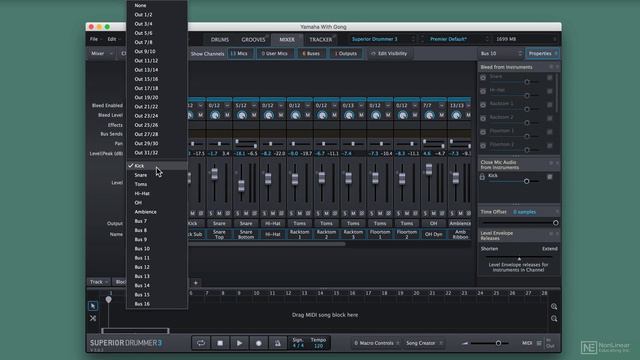Solo the Snare Top channel
The image size is (640, 360).
[211, 213]
